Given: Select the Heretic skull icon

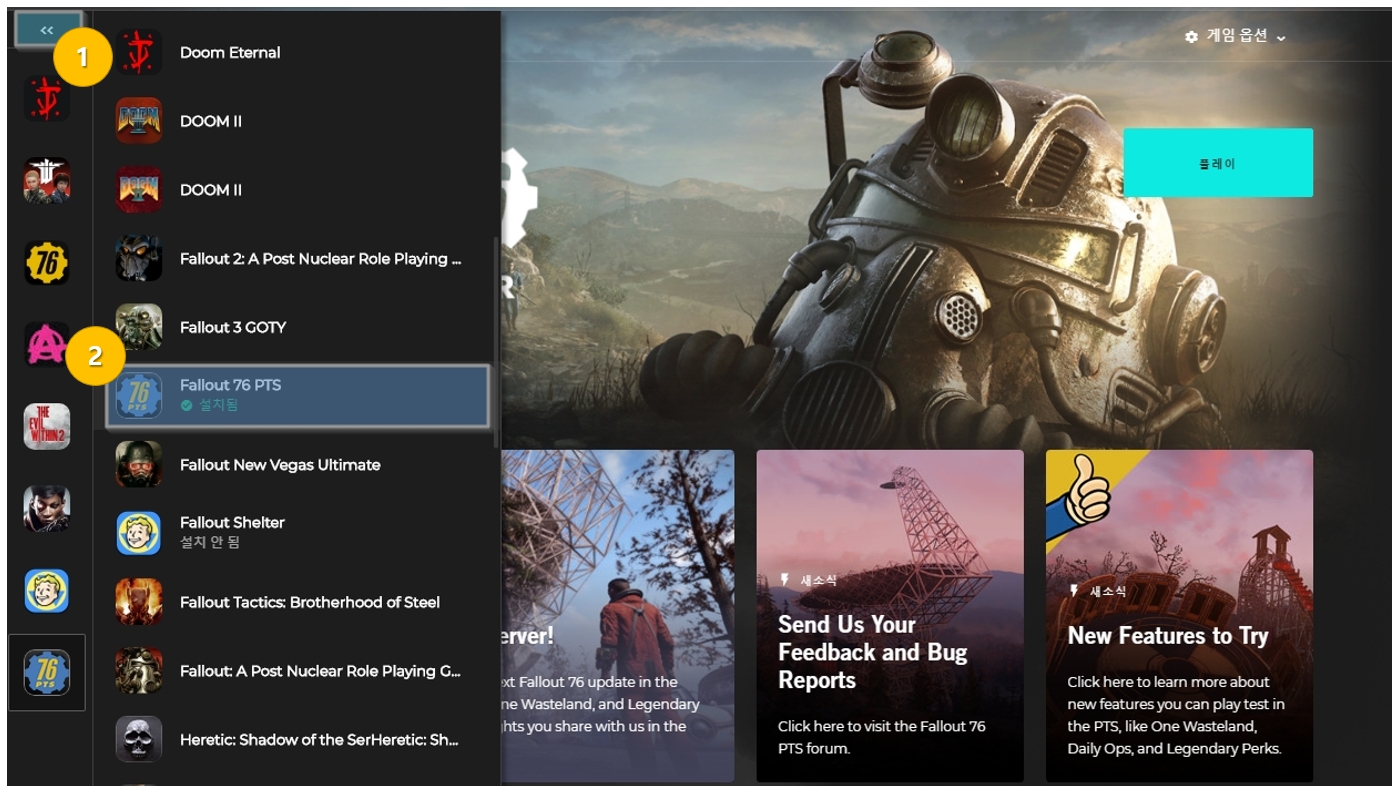Looking at the screenshot, I should (139, 739).
